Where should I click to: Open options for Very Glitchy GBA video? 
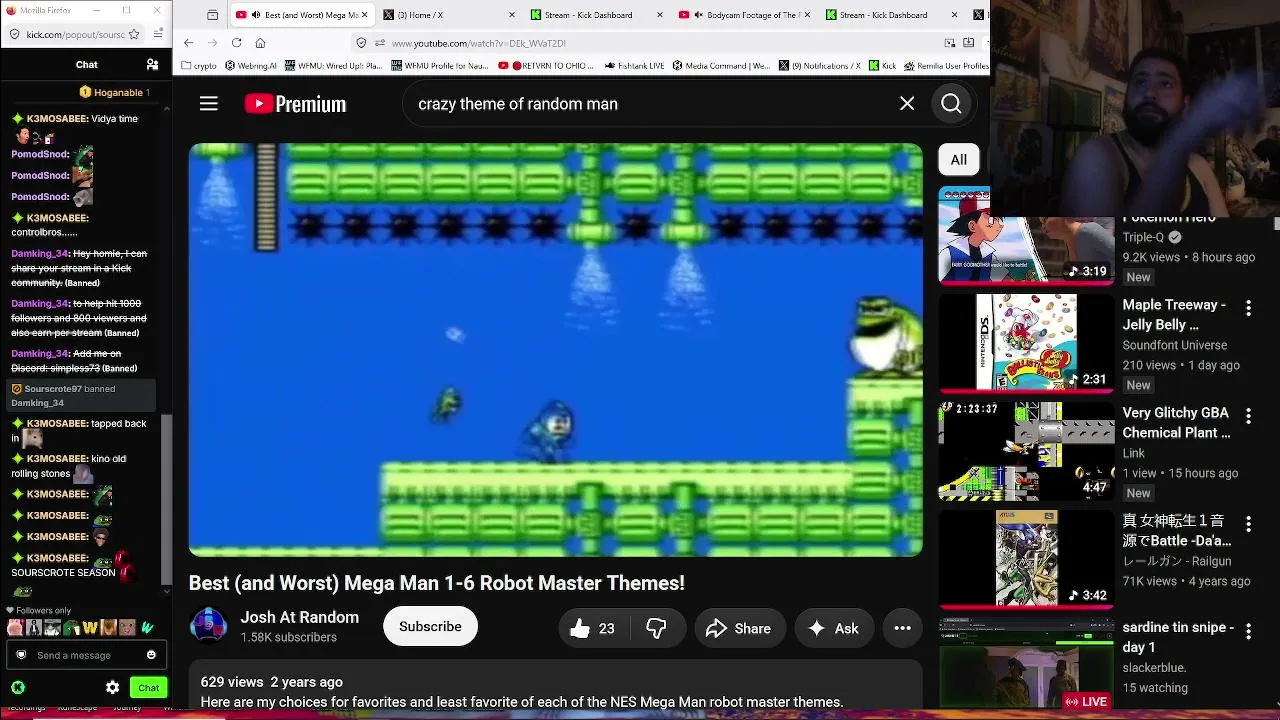pos(1248,416)
